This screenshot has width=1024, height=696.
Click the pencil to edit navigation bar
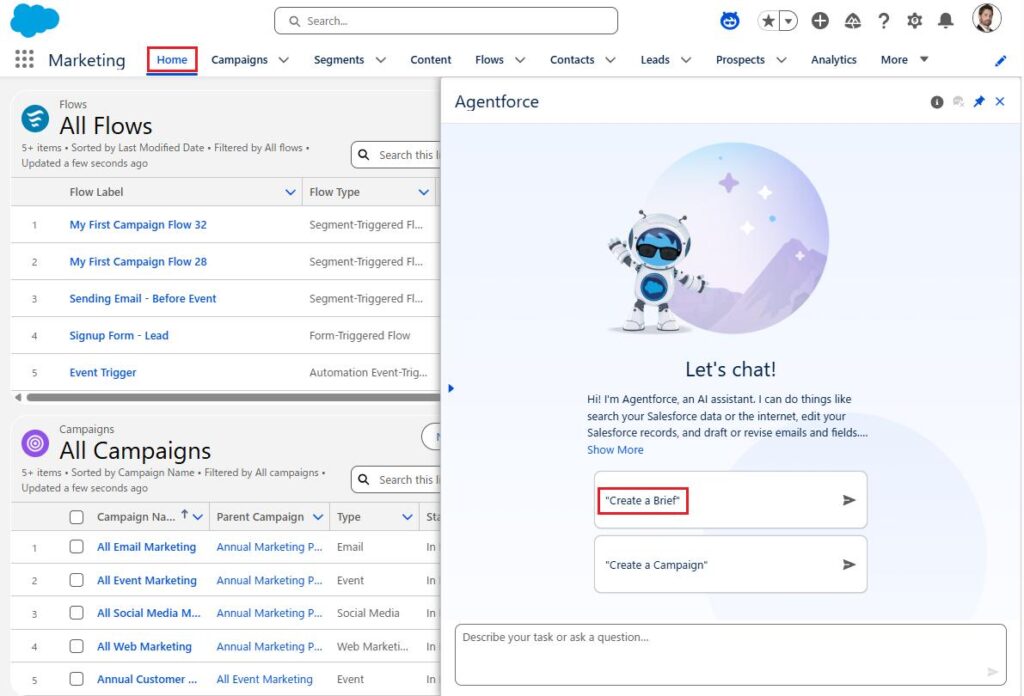point(1000,61)
